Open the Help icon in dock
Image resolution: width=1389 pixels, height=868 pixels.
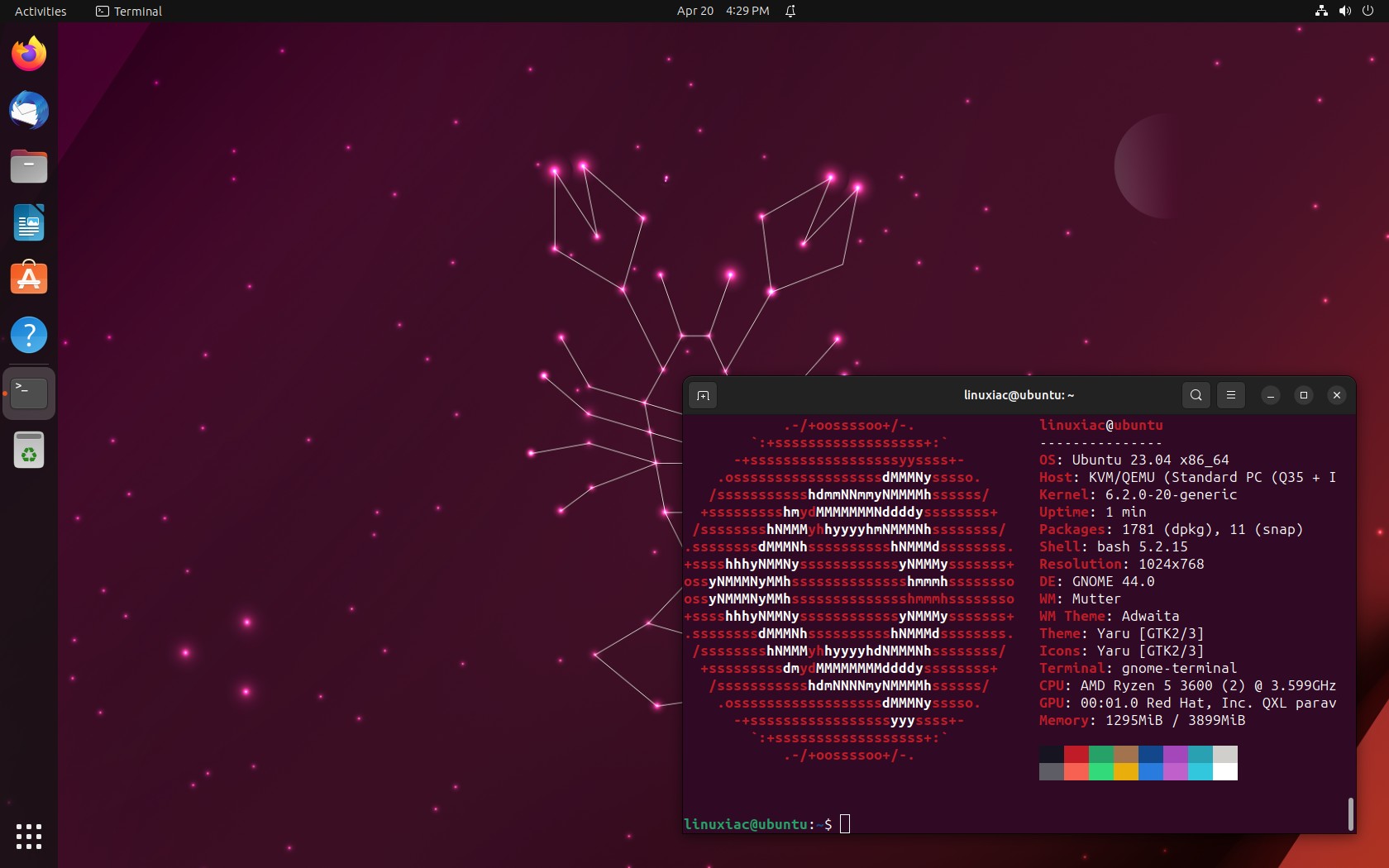pos(29,335)
